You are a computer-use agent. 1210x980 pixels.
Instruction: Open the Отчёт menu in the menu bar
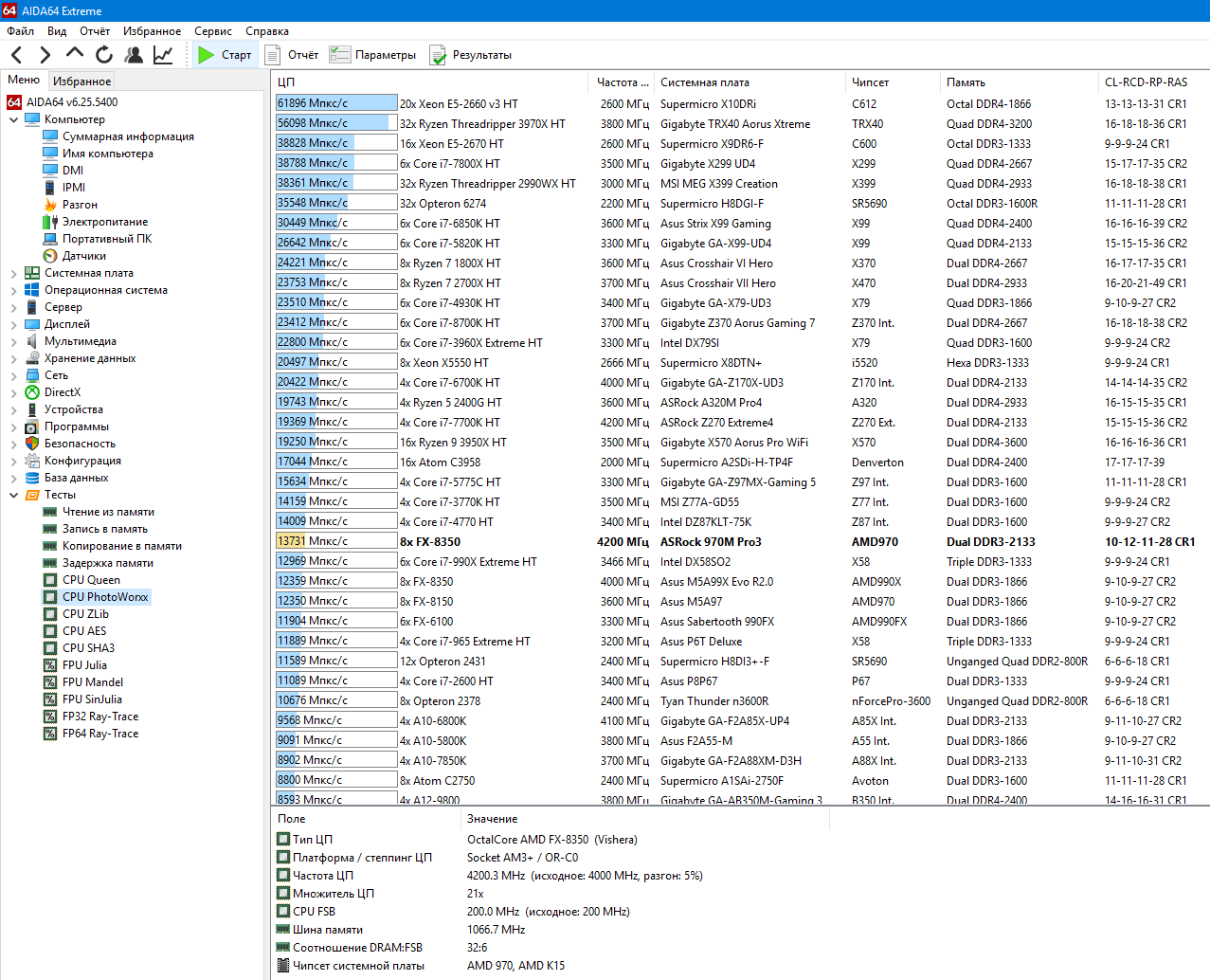[95, 31]
